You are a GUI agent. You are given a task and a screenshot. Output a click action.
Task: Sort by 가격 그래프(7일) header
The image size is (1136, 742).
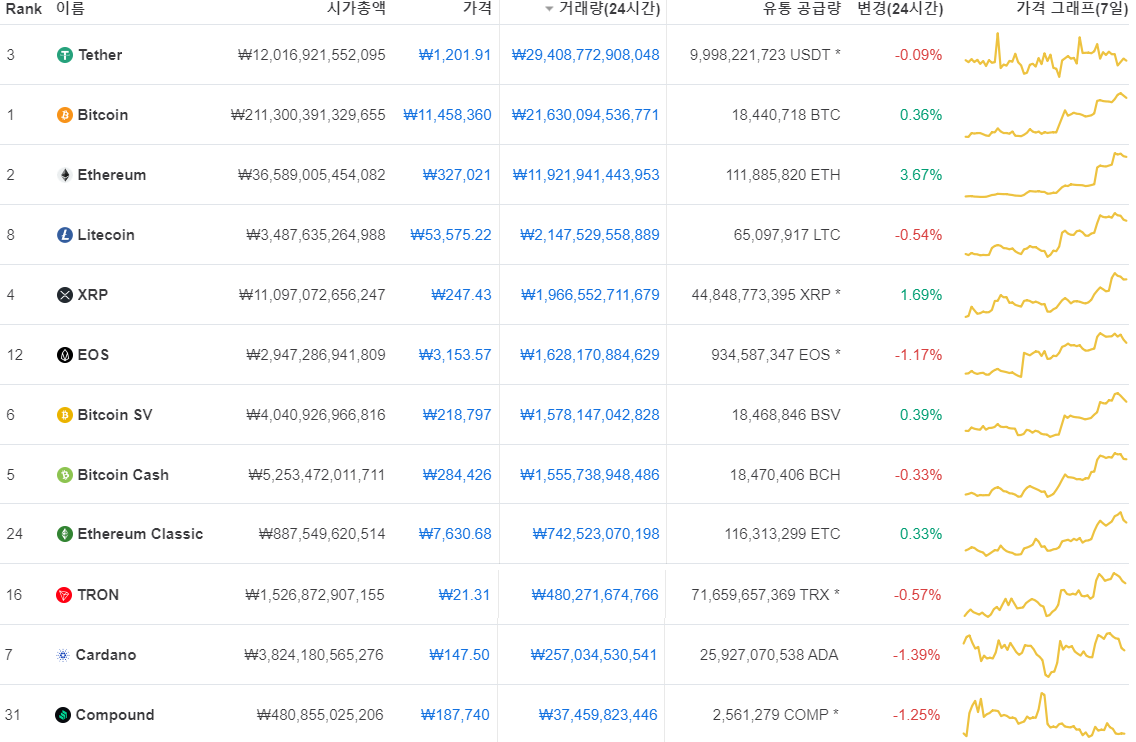click(x=1072, y=9)
